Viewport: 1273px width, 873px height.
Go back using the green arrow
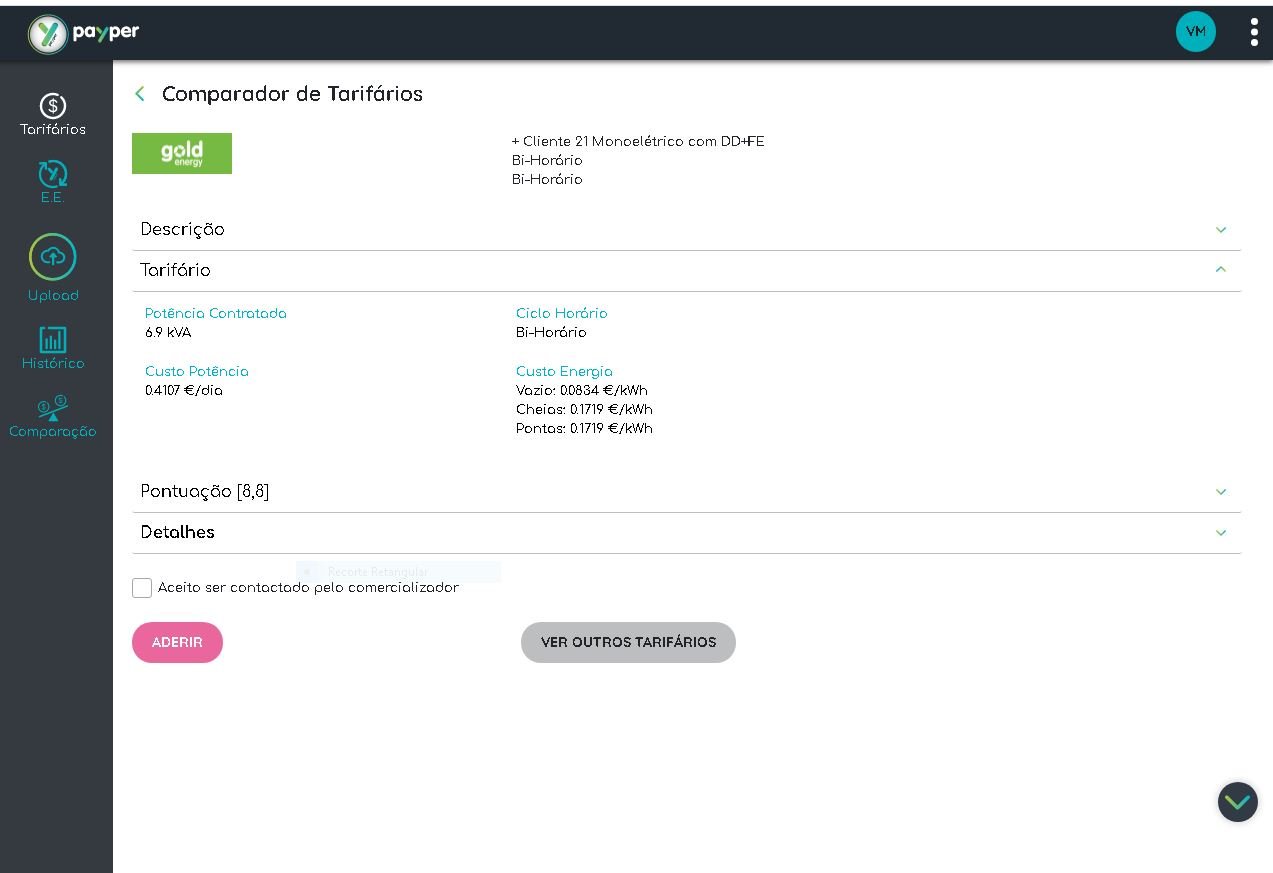click(x=140, y=94)
